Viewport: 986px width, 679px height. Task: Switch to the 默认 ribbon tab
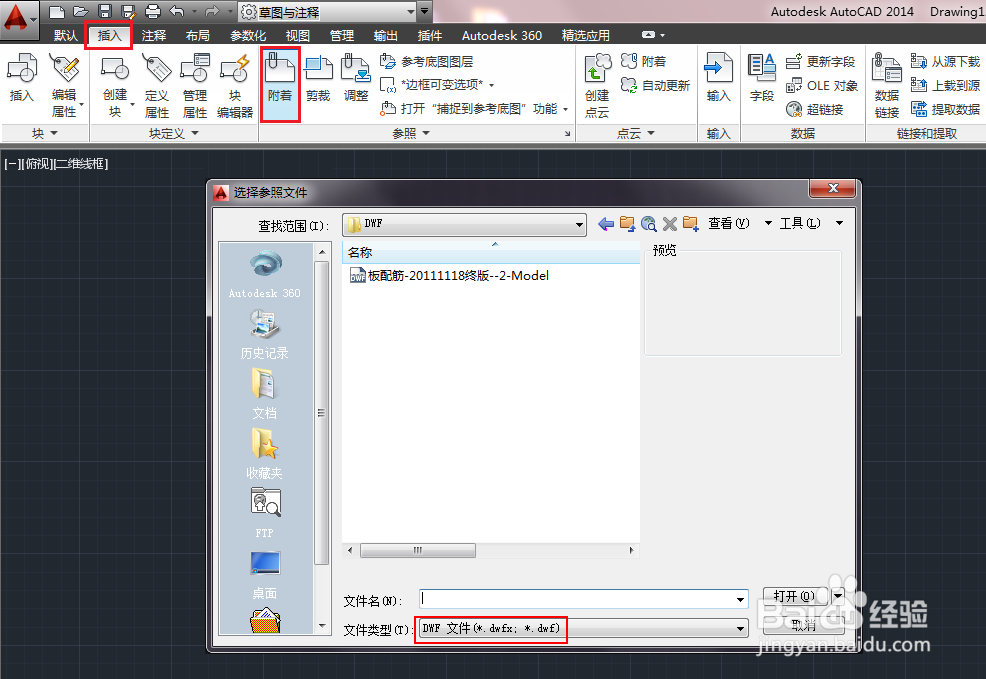coord(65,35)
